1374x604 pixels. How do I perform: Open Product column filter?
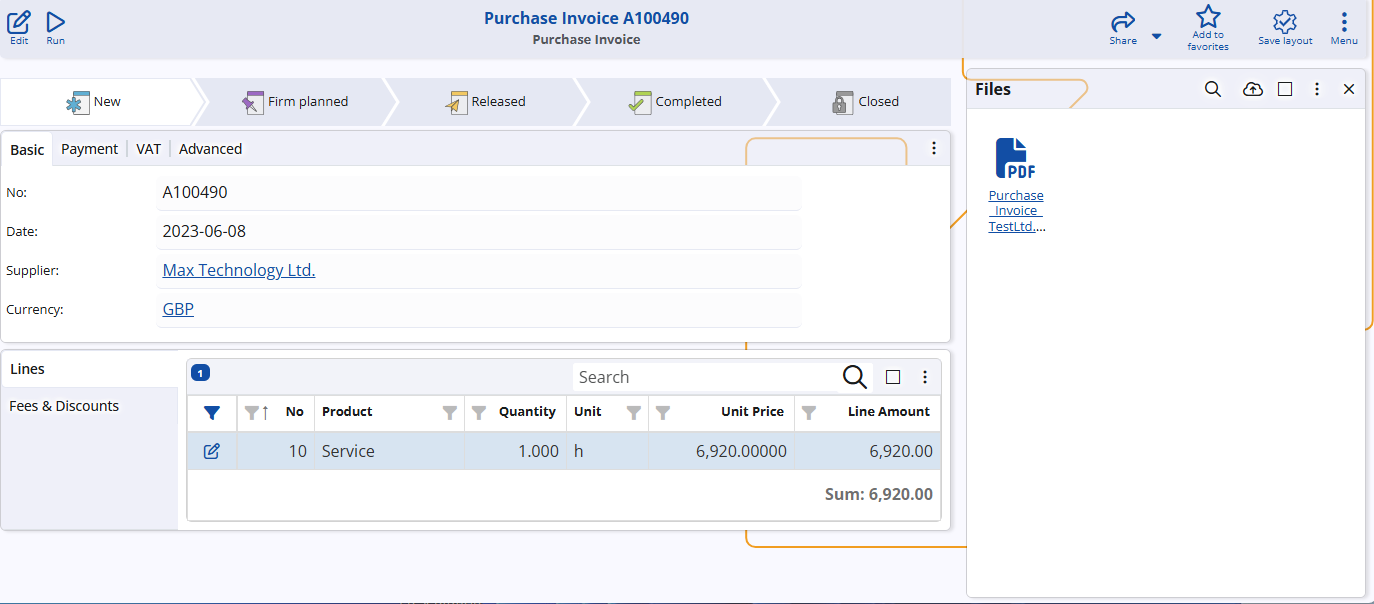coord(450,412)
